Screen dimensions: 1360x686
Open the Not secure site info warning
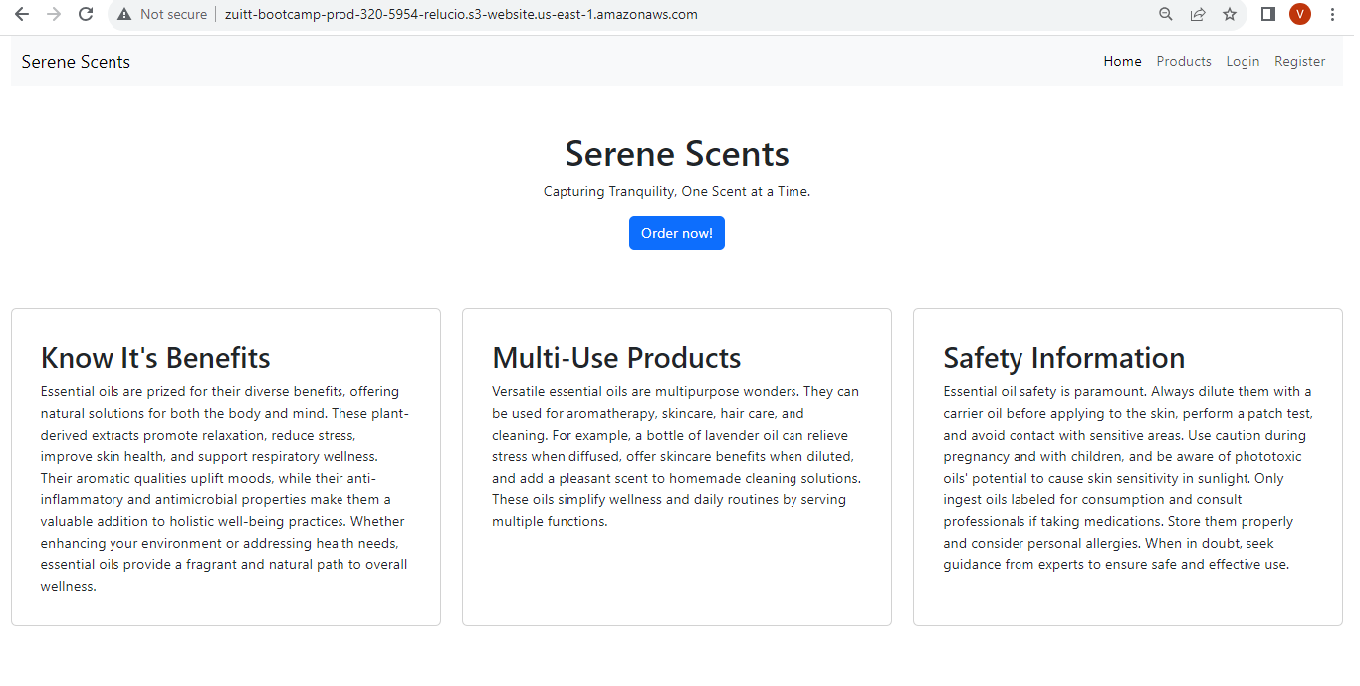pos(162,14)
